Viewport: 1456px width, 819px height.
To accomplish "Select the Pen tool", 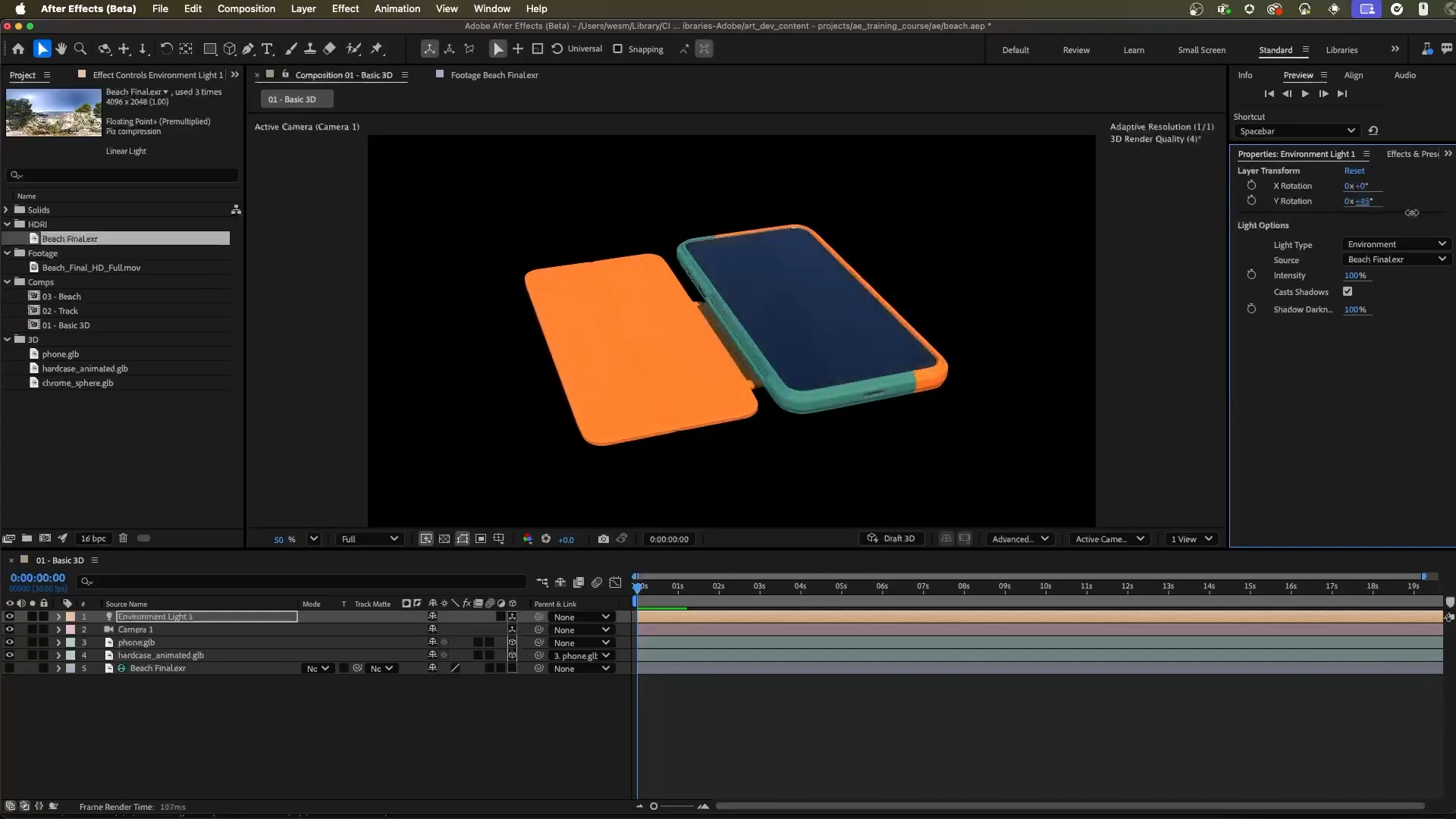I will pos(248,49).
